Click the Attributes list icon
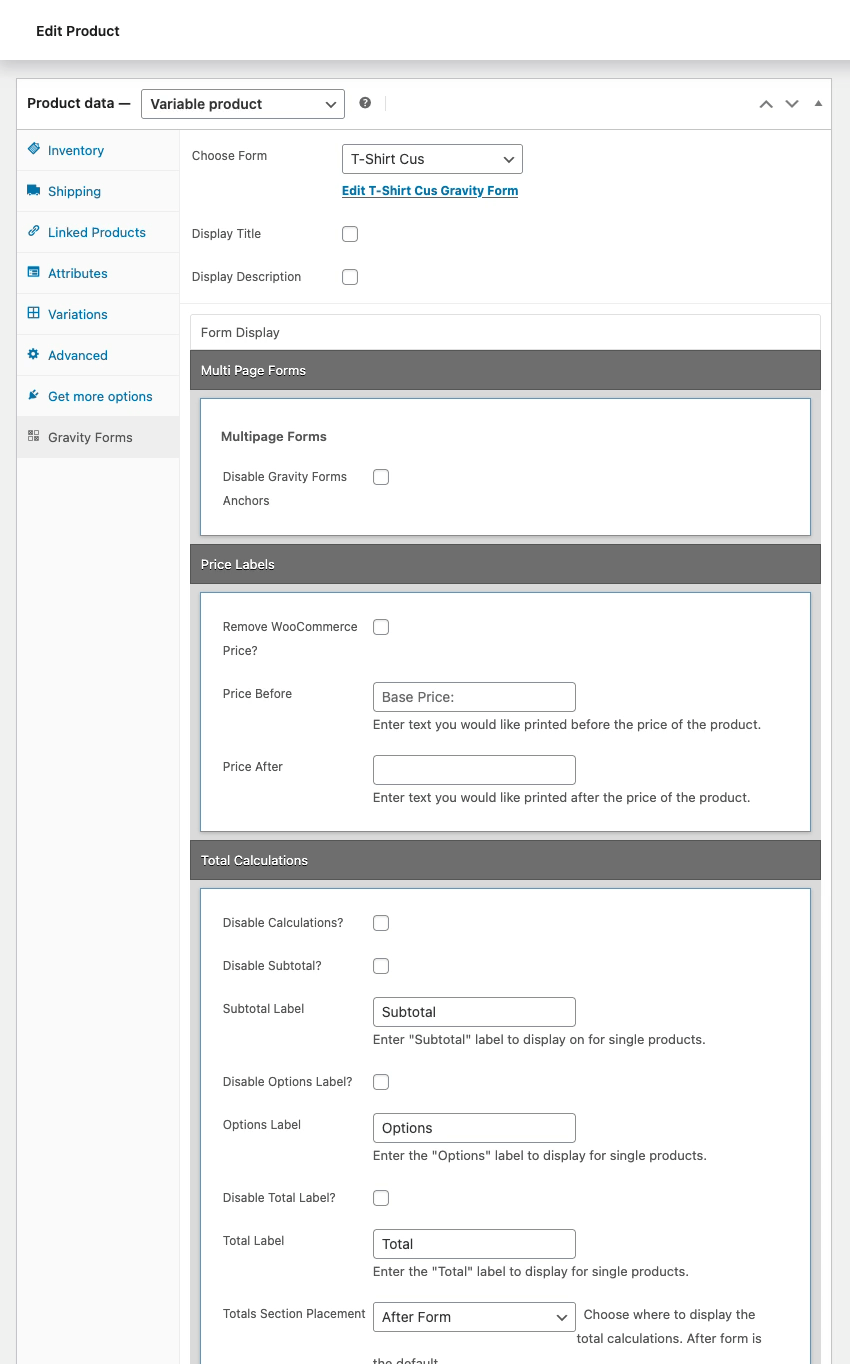This screenshot has width=850, height=1364. click(x=34, y=273)
